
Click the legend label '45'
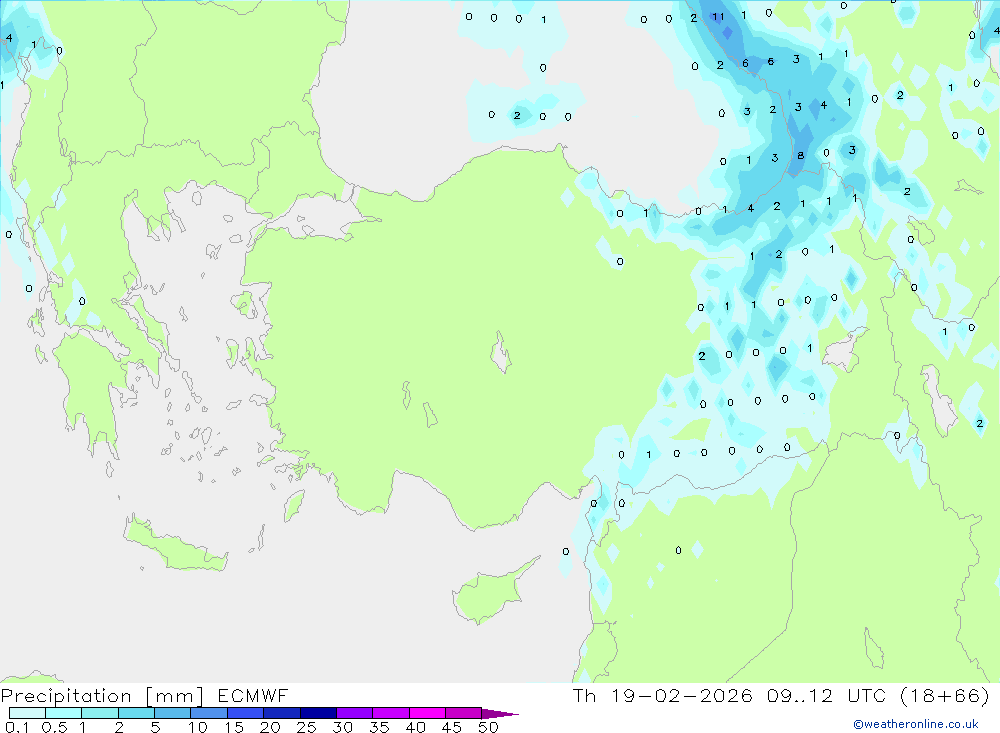tap(452, 727)
